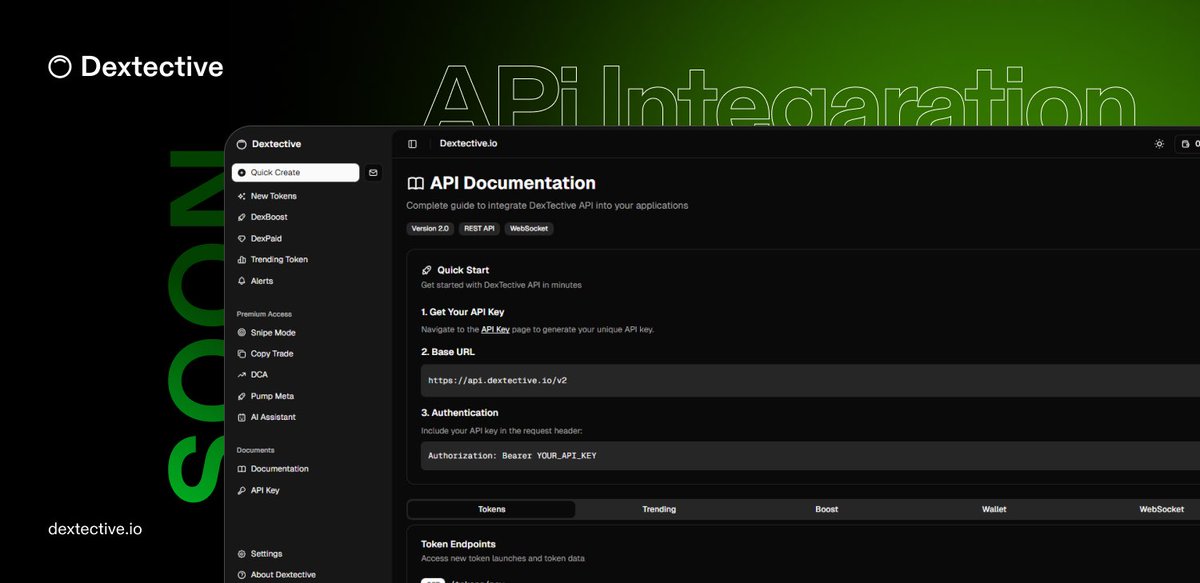Open the mail inbox icon beside Quick Create
This screenshot has width=1200, height=583.
pyautogui.click(x=373, y=173)
